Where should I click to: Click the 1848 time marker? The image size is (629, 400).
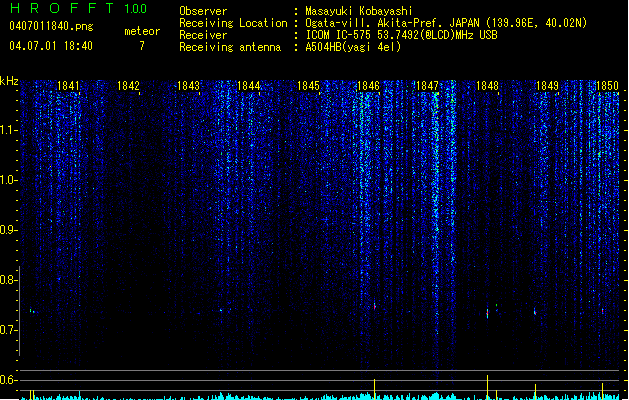[x=487, y=86]
